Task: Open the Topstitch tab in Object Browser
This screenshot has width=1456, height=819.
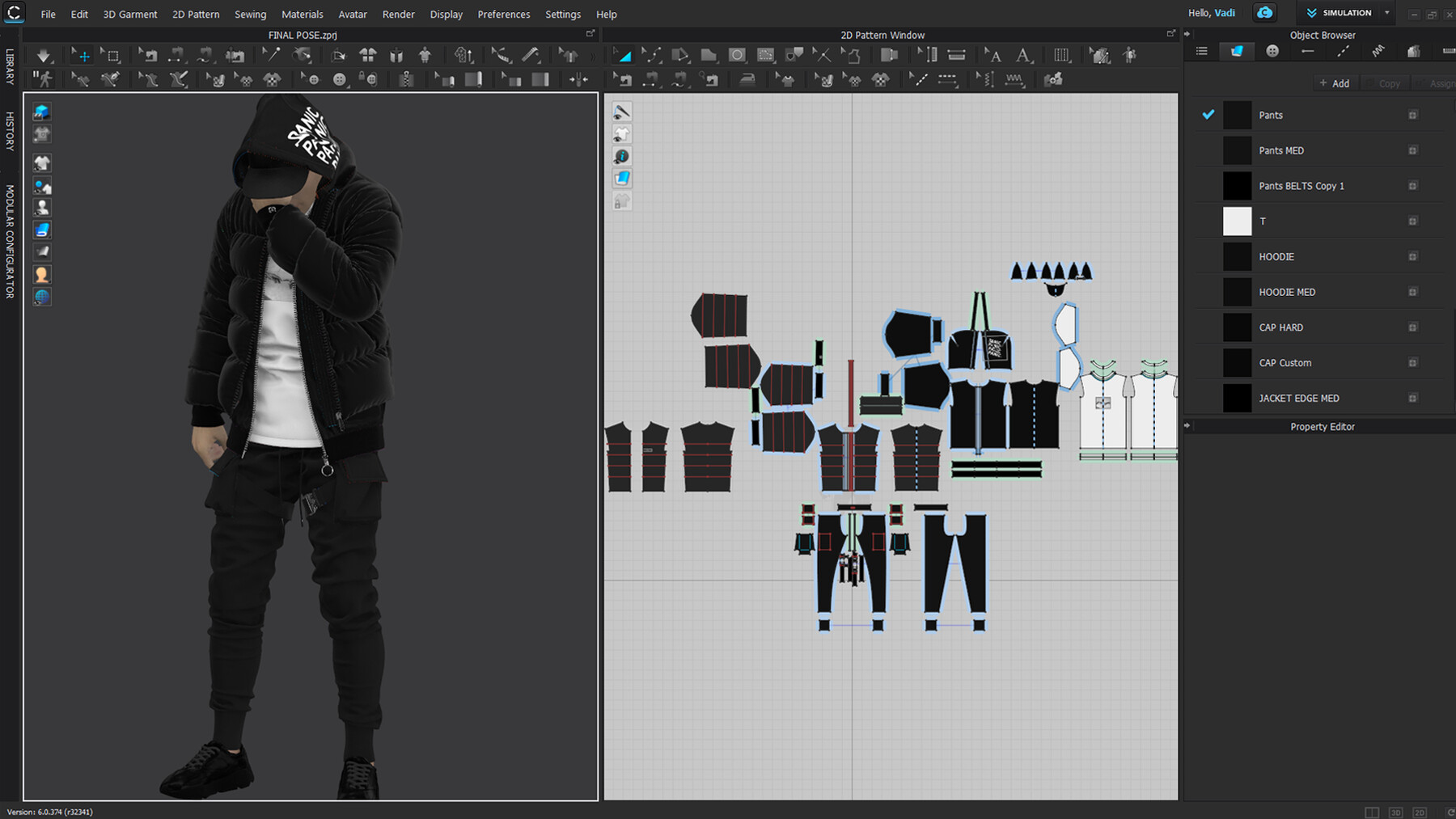Action: (x=1343, y=51)
